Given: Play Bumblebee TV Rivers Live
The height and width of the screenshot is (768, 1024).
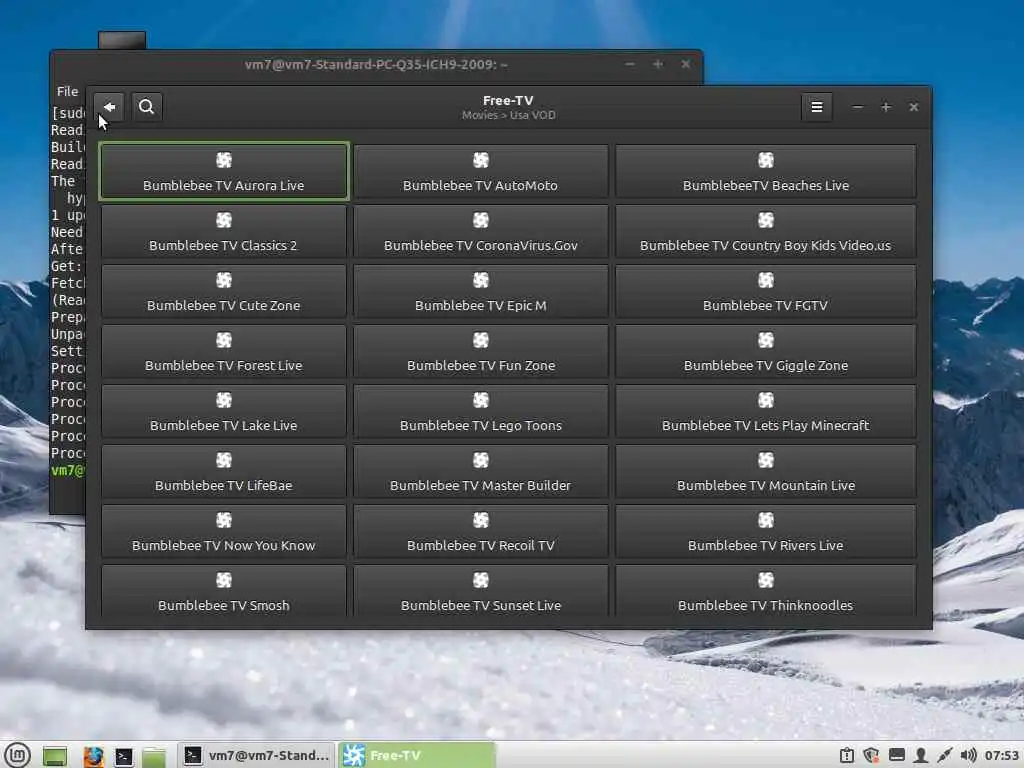Looking at the screenshot, I should (x=765, y=532).
